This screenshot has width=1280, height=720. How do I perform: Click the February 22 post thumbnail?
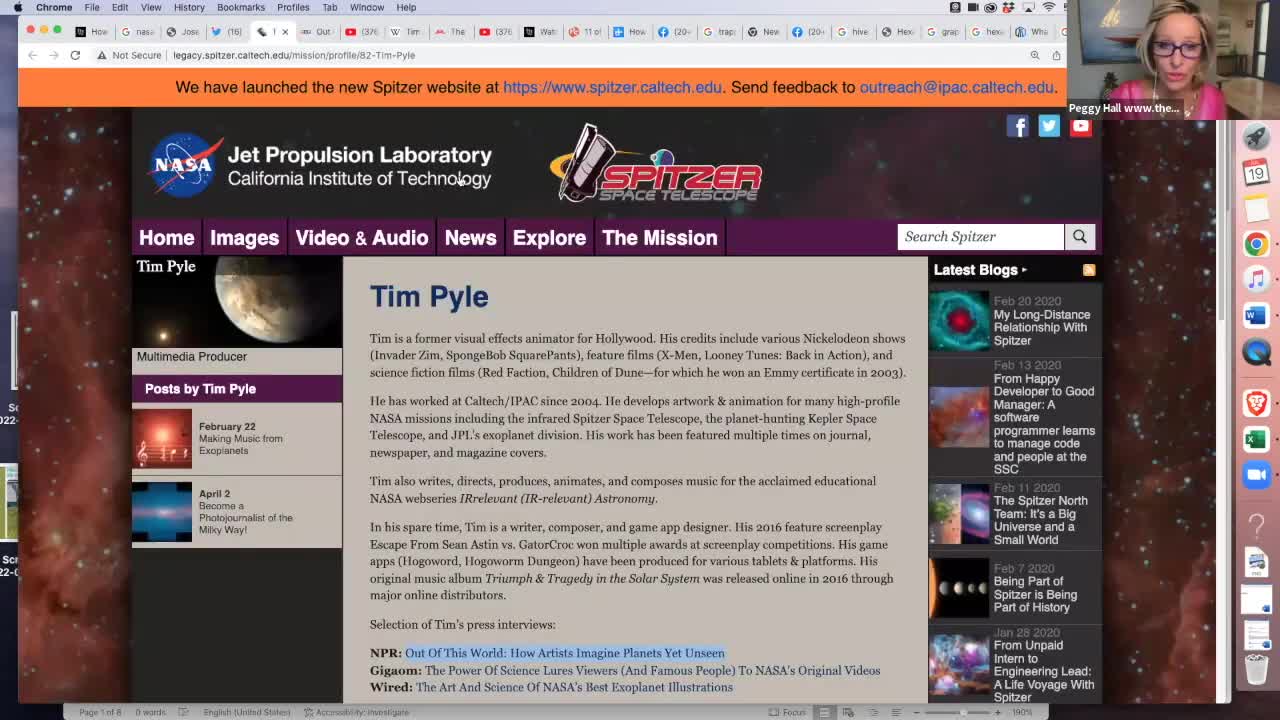(162, 438)
